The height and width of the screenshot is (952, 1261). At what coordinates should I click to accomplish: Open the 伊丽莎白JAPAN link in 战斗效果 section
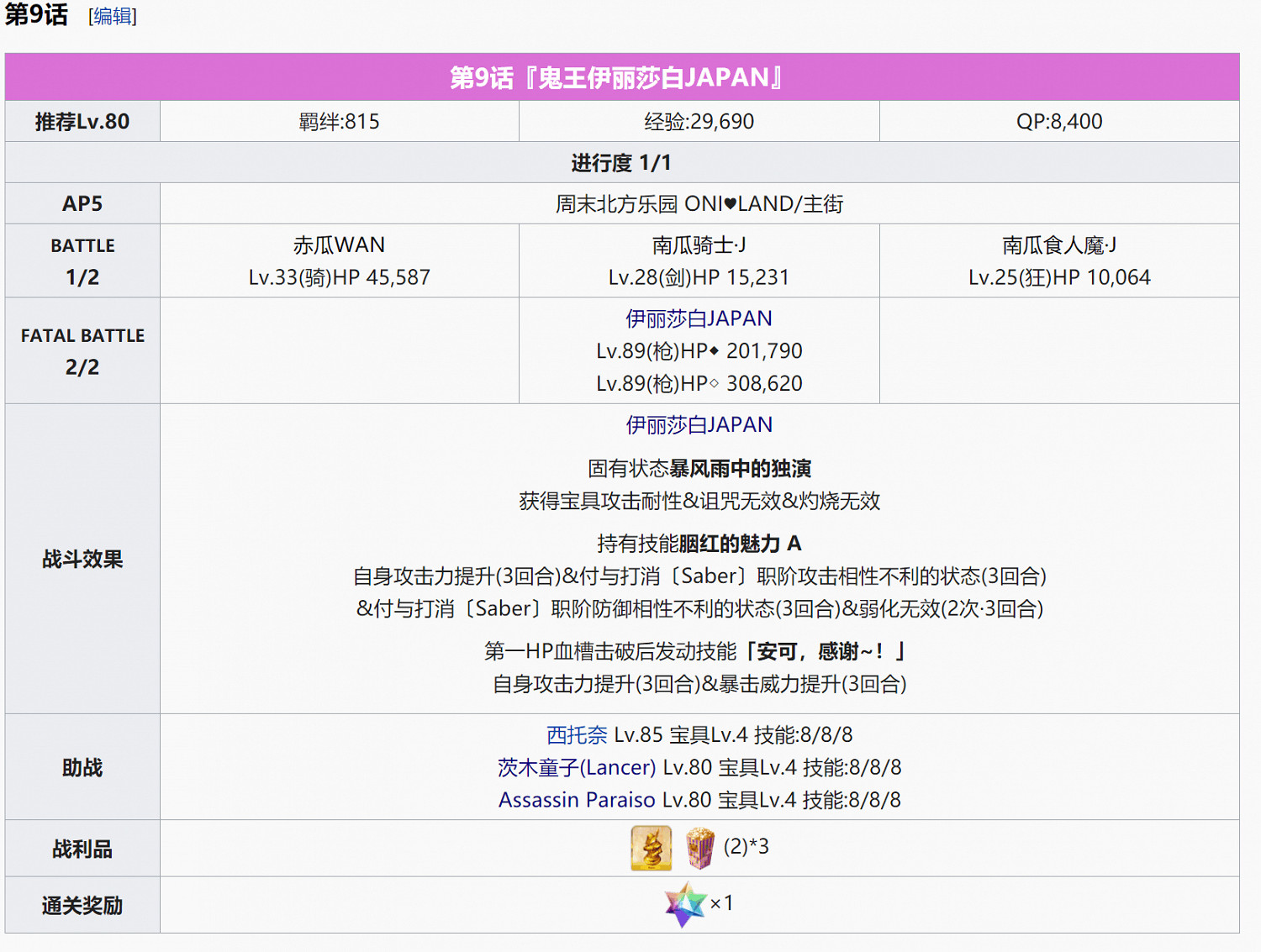point(698,424)
